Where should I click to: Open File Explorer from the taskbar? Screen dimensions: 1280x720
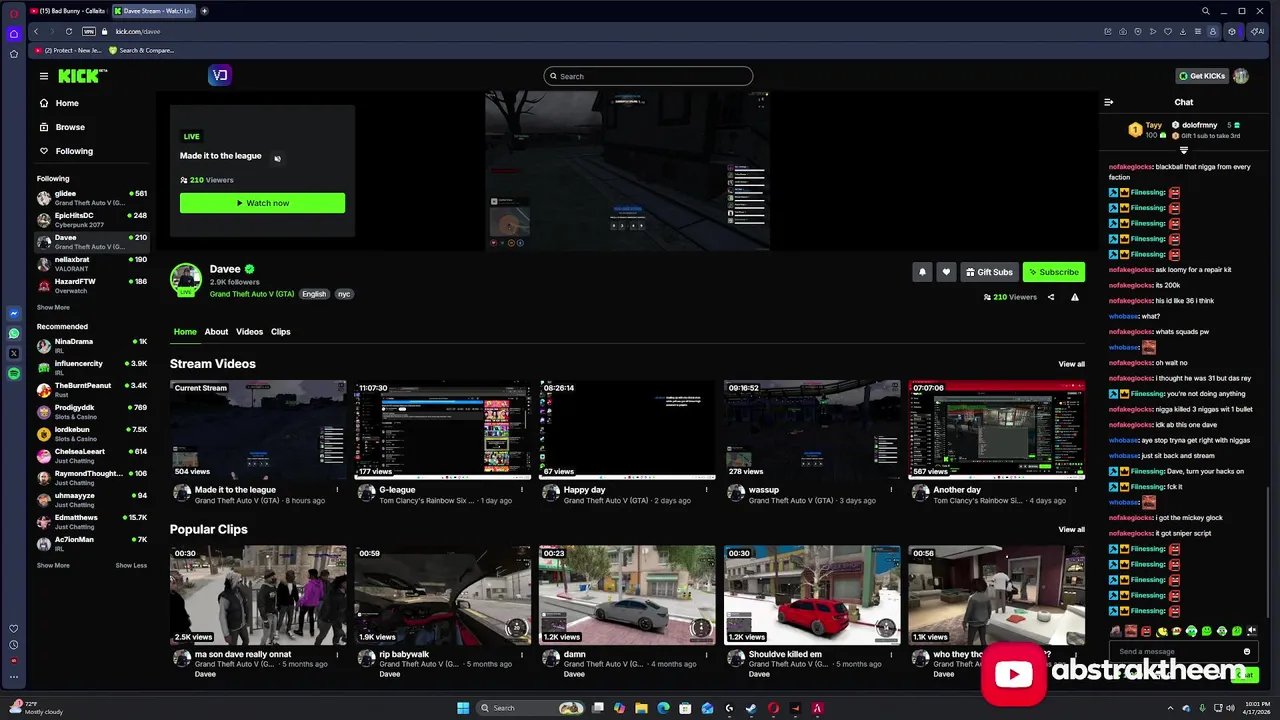(x=641, y=708)
